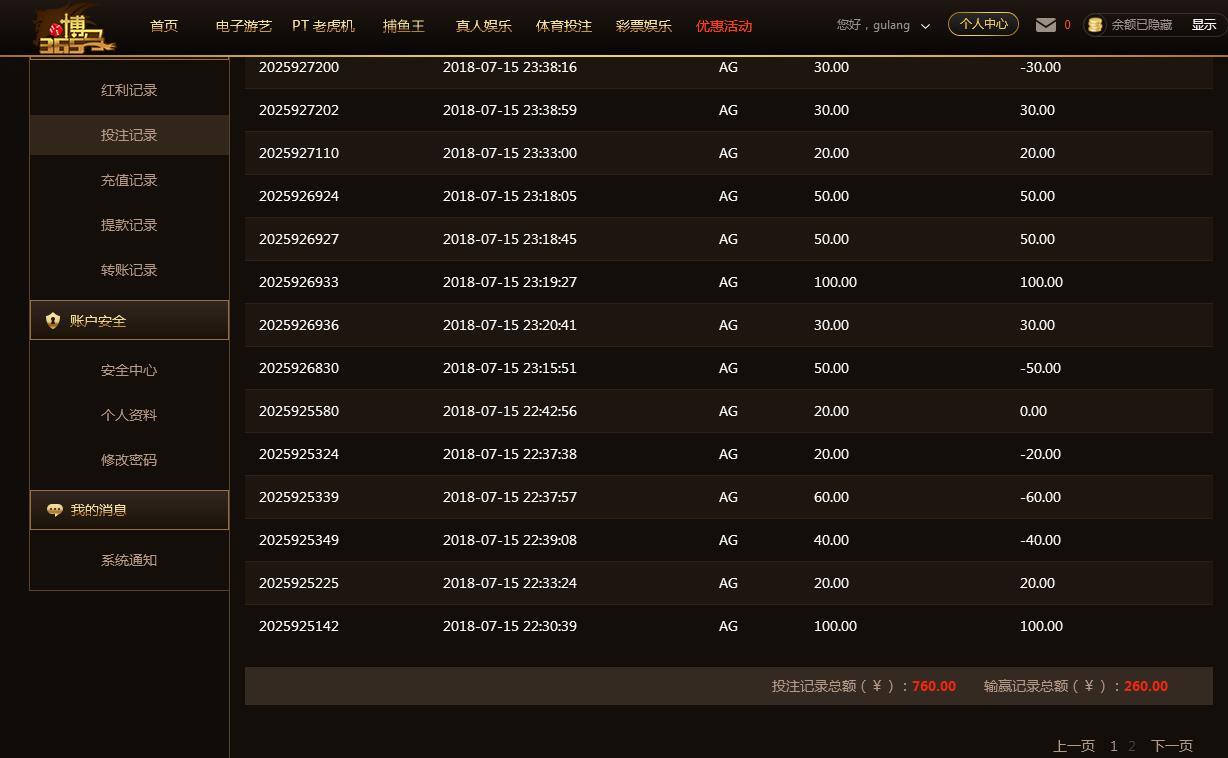Open the mail envelope icon
The width and height of the screenshot is (1228, 758).
coord(1044,24)
